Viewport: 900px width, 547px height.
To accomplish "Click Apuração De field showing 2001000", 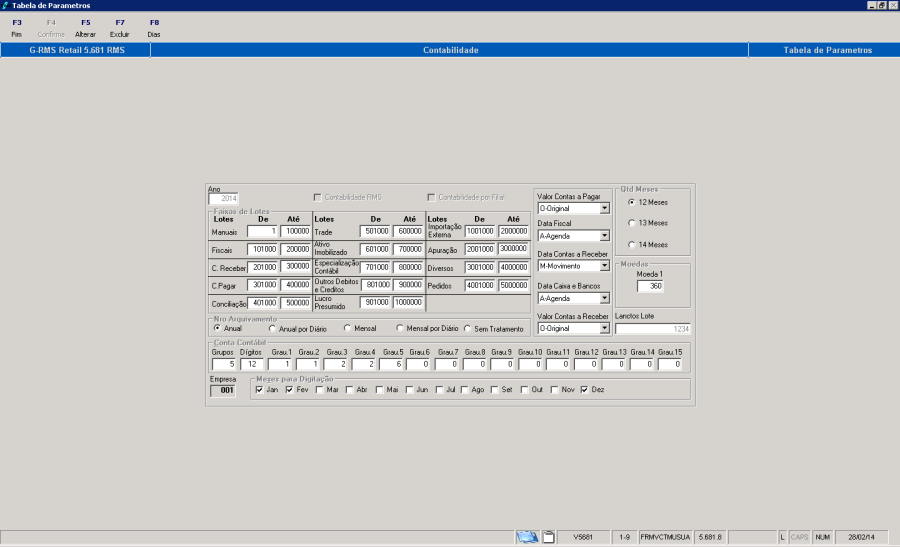I will (480, 249).
